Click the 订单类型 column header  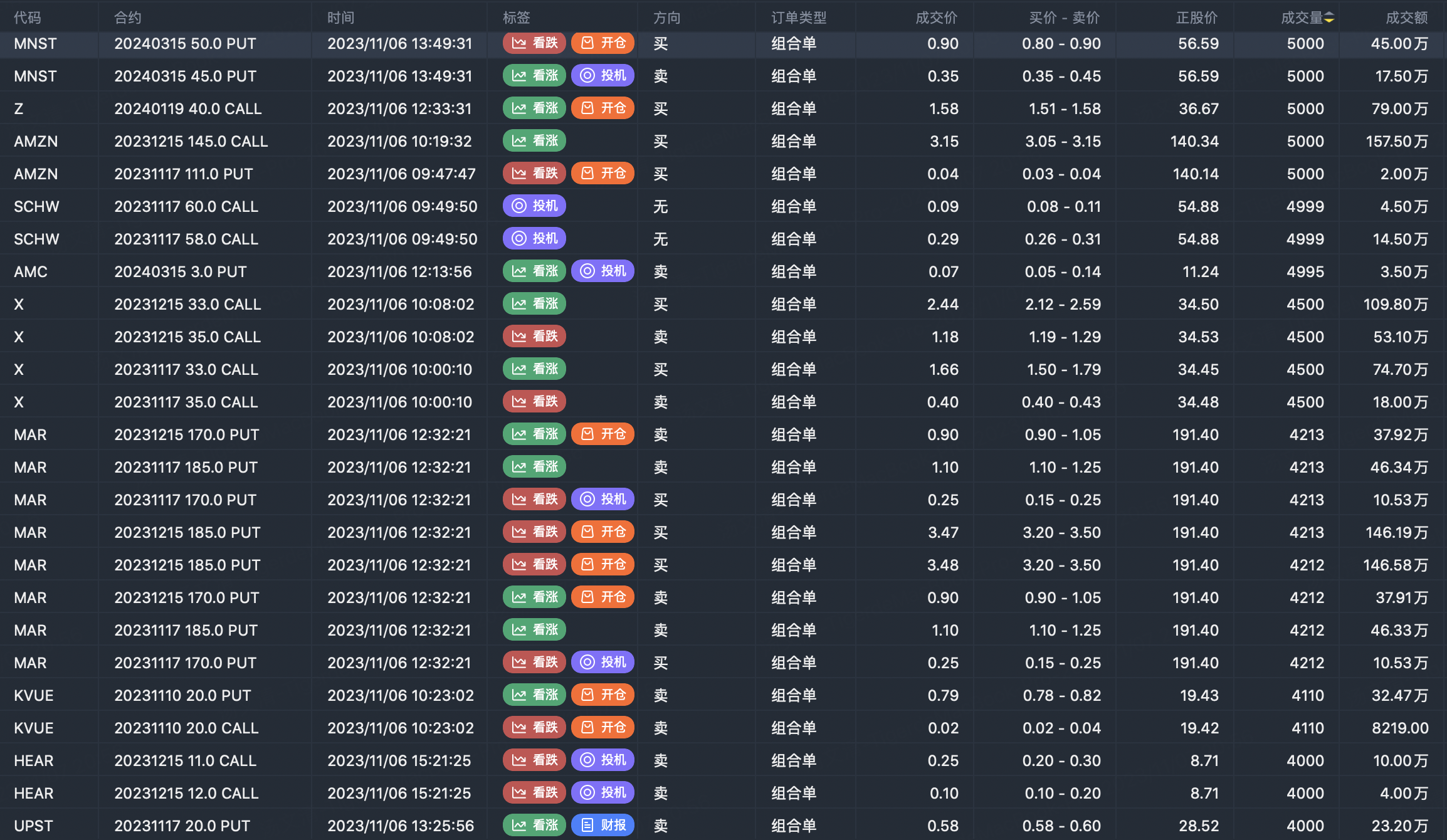click(x=799, y=18)
